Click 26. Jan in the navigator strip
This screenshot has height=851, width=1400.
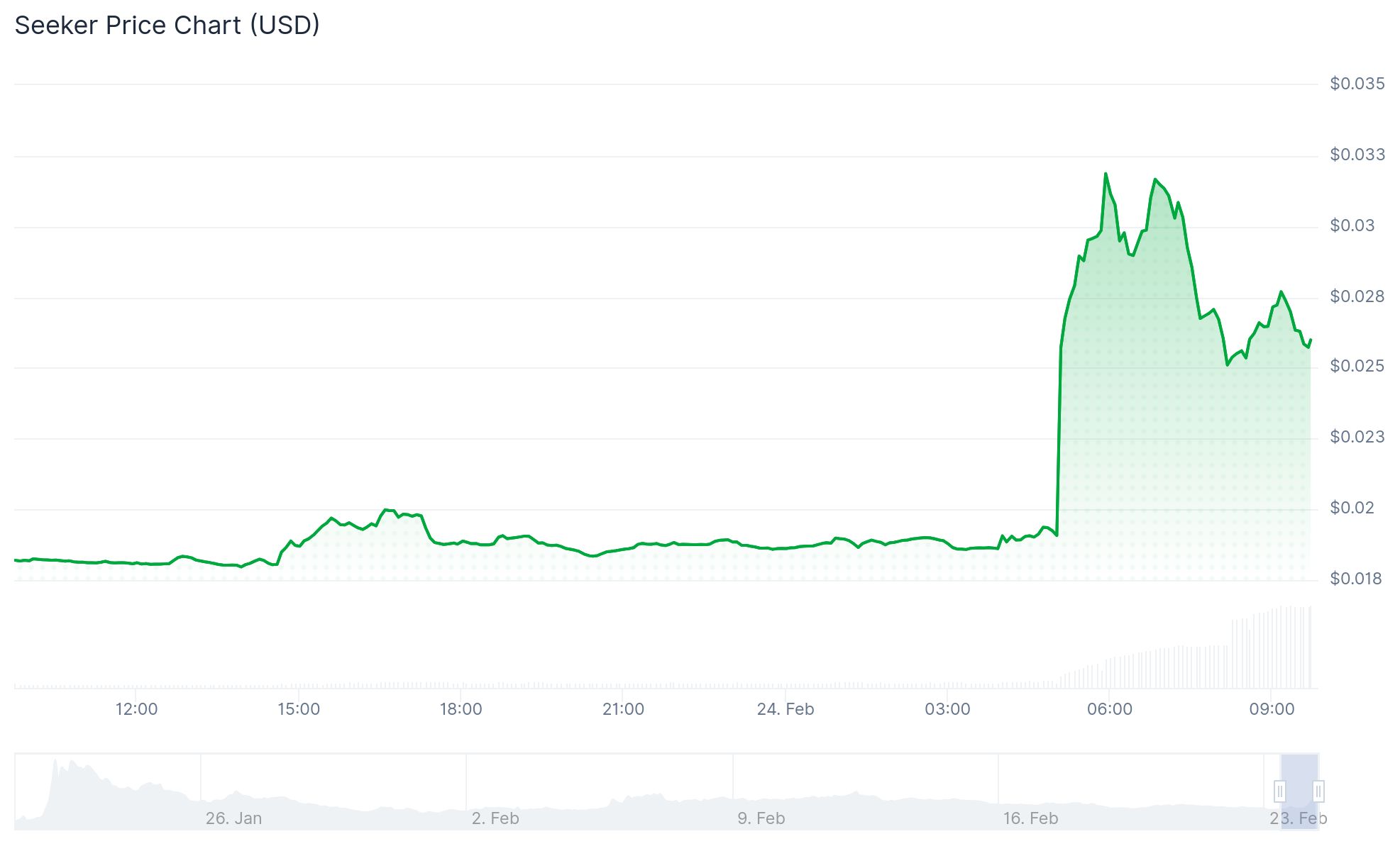click(x=234, y=818)
